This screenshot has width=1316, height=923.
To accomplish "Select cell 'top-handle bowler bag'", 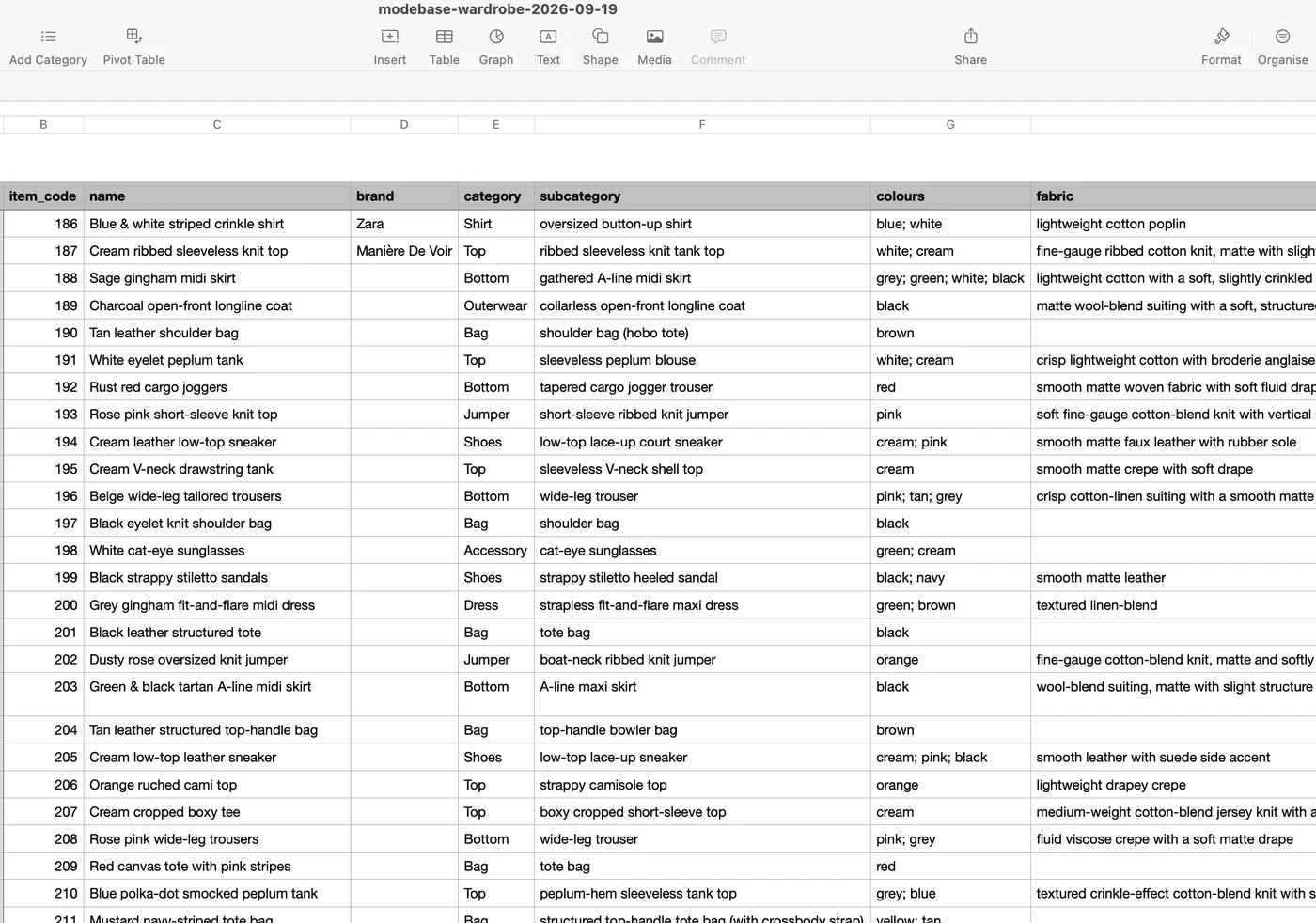I will (x=702, y=730).
